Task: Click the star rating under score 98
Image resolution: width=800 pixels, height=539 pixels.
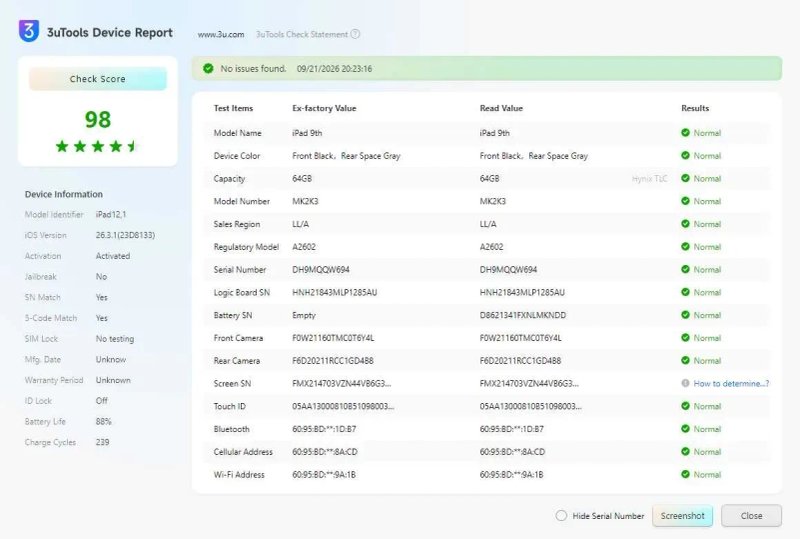Action: [x=97, y=146]
